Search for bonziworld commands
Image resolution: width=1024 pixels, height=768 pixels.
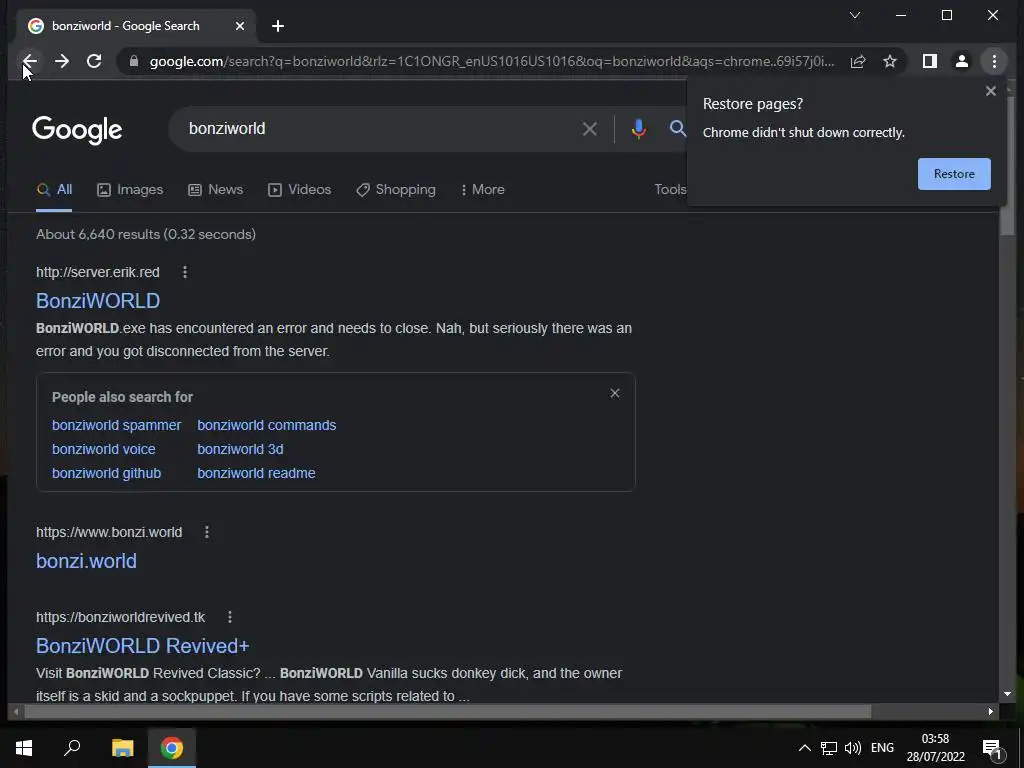[x=266, y=425]
